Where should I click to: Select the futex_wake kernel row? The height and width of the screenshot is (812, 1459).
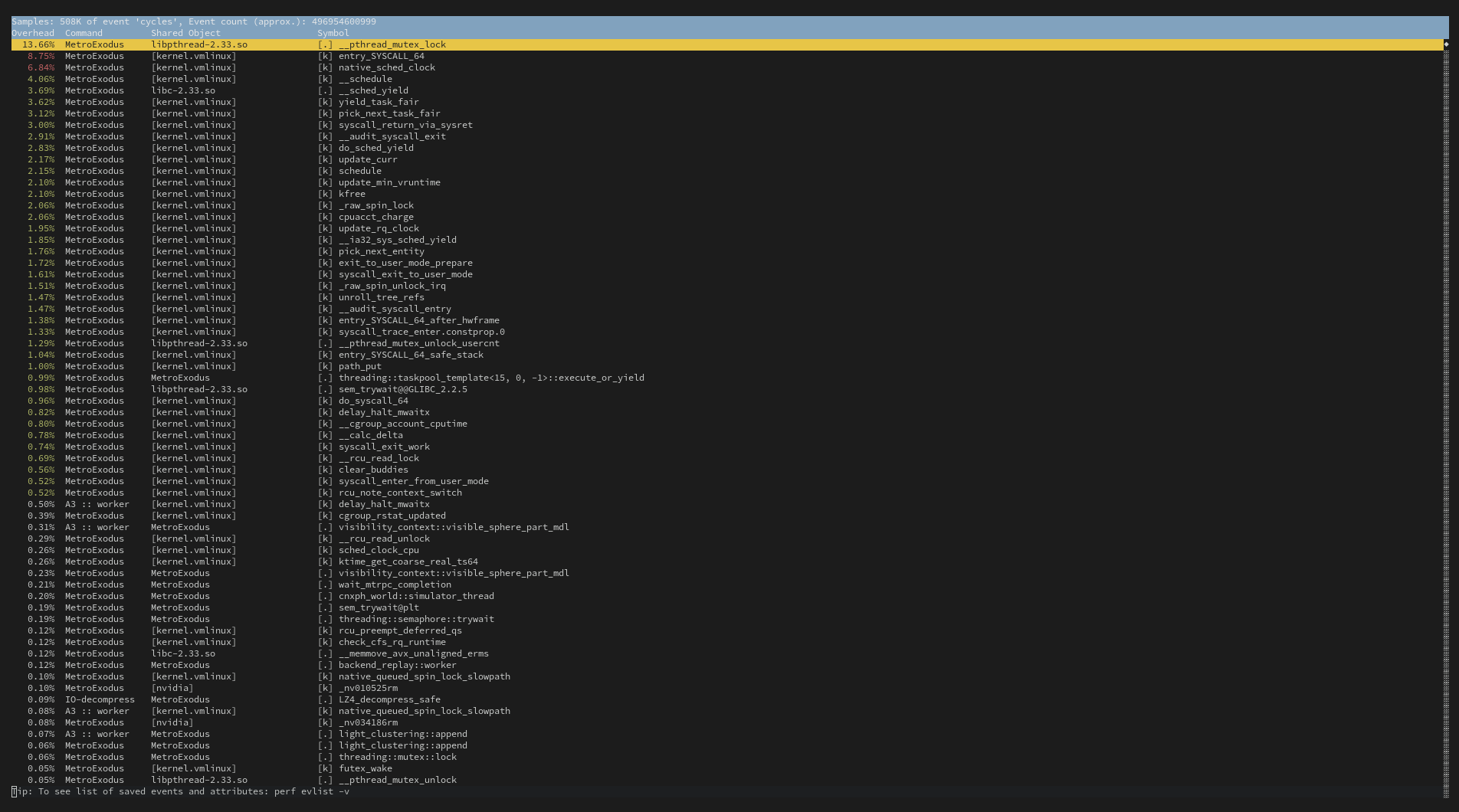tap(365, 768)
